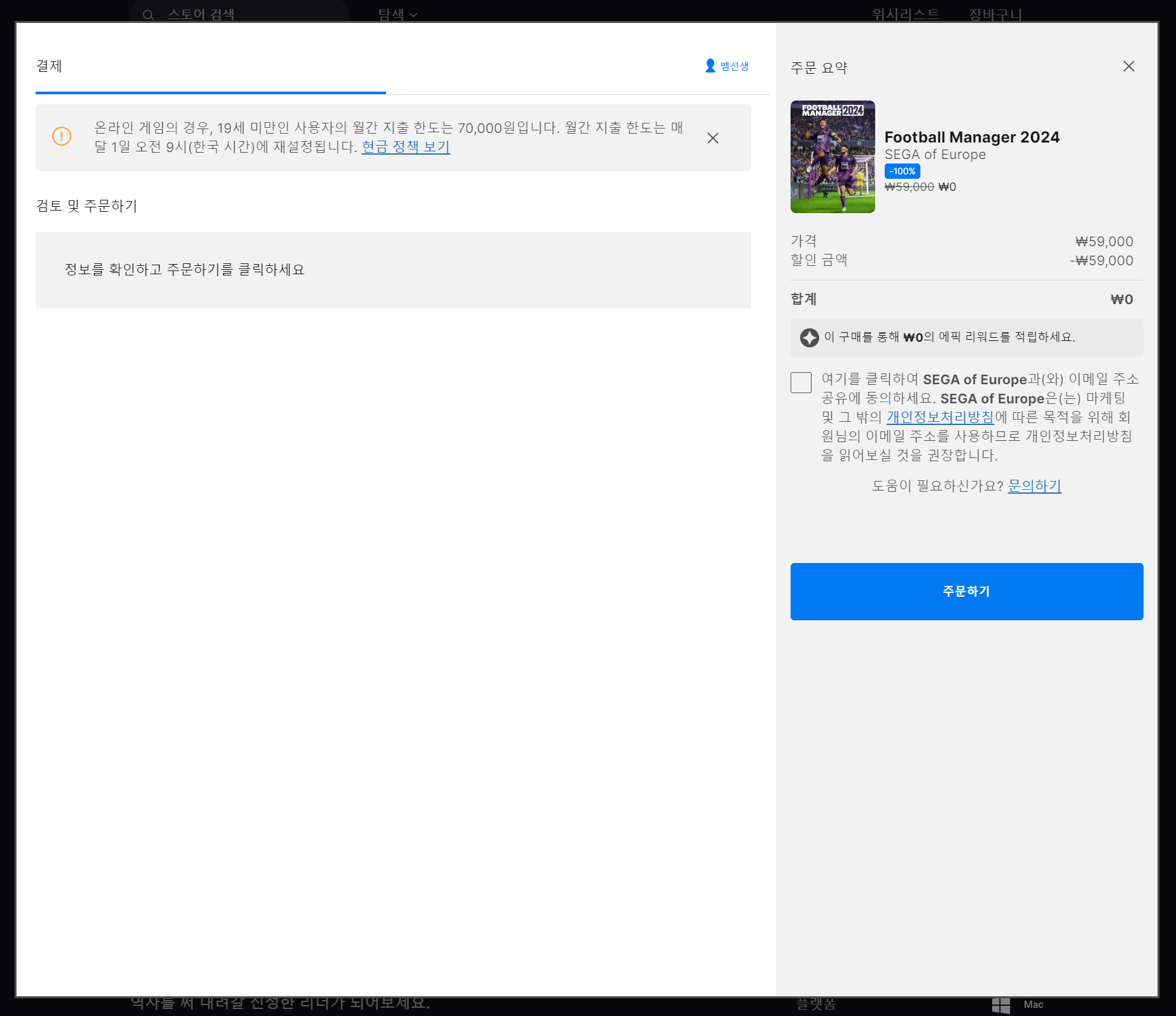Open the 현금 정책 보기 link
The width and height of the screenshot is (1176, 1016).
(x=405, y=147)
